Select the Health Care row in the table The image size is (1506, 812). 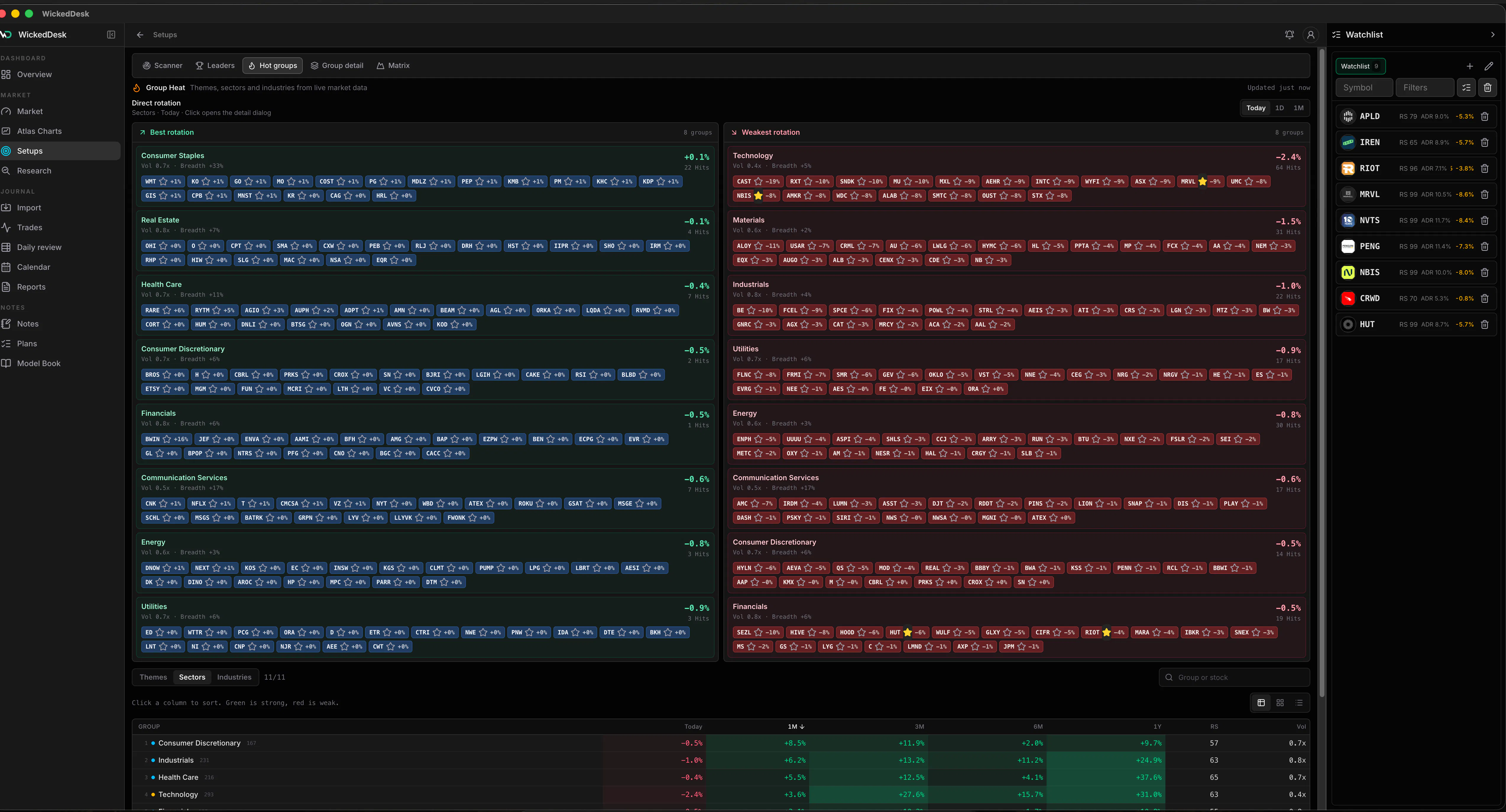[x=720, y=777]
